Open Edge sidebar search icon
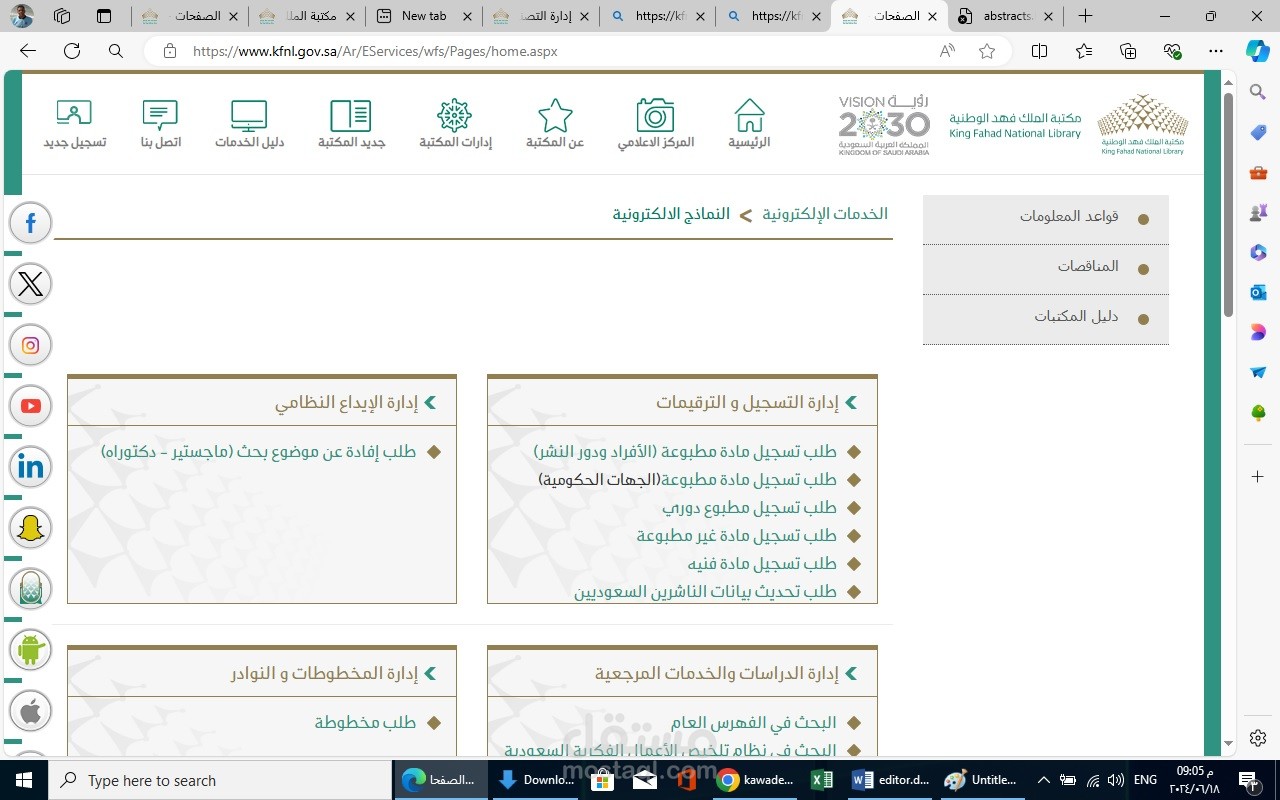1280x800 pixels. pyautogui.click(x=1258, y=92)
